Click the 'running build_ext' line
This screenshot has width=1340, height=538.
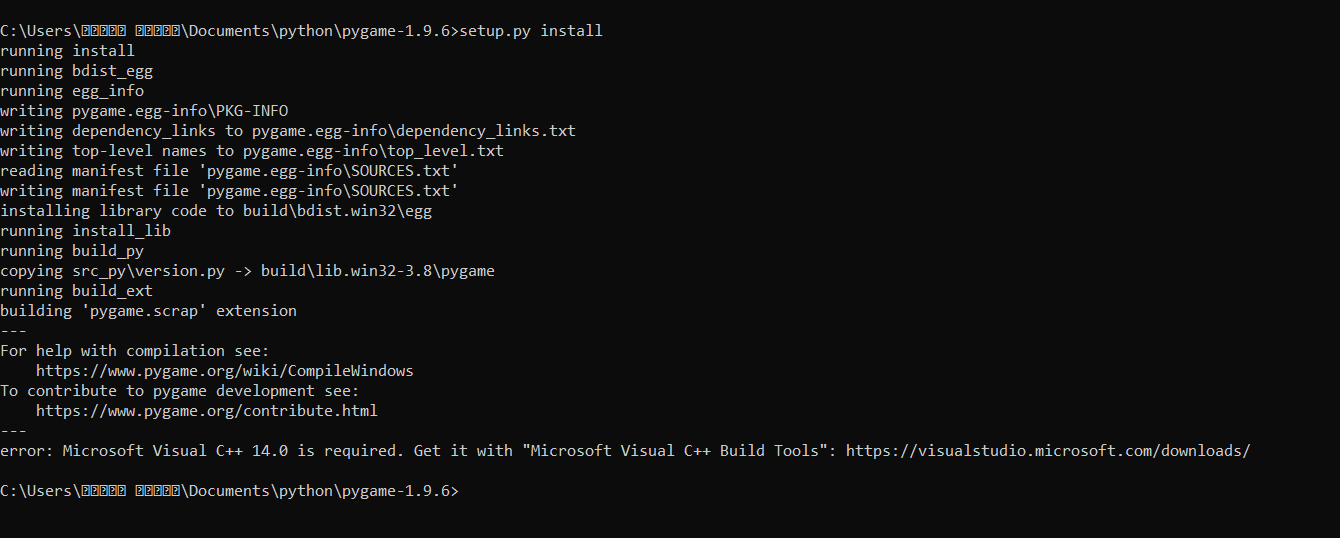coord(76,291)
